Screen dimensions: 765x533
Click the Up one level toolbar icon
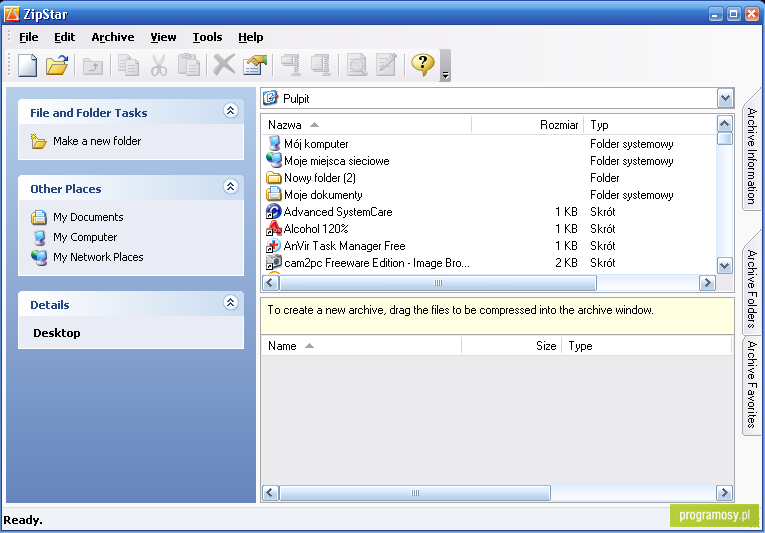(x=93, y=65)
